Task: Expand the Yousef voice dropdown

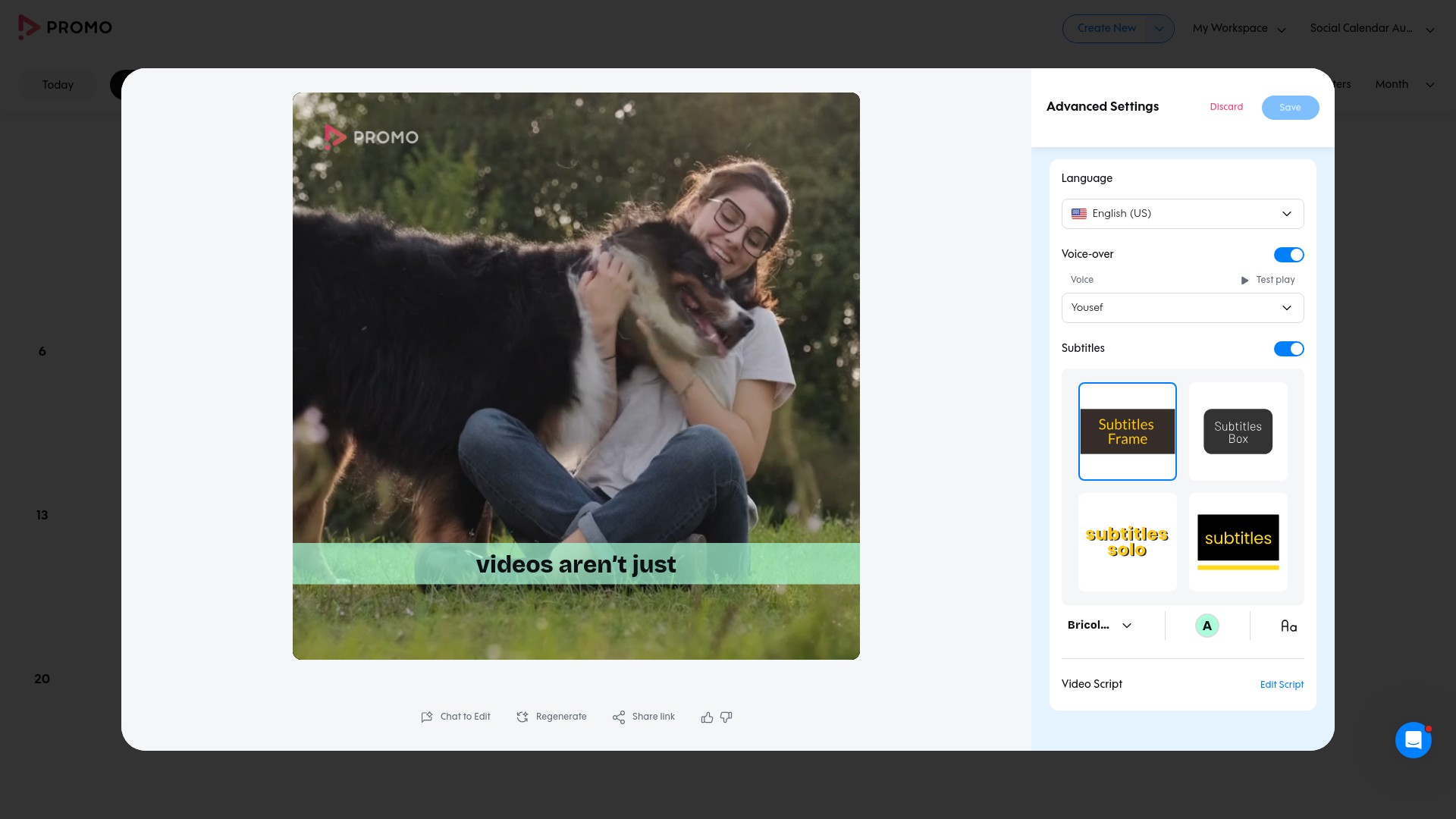Action: [1182, 308]
